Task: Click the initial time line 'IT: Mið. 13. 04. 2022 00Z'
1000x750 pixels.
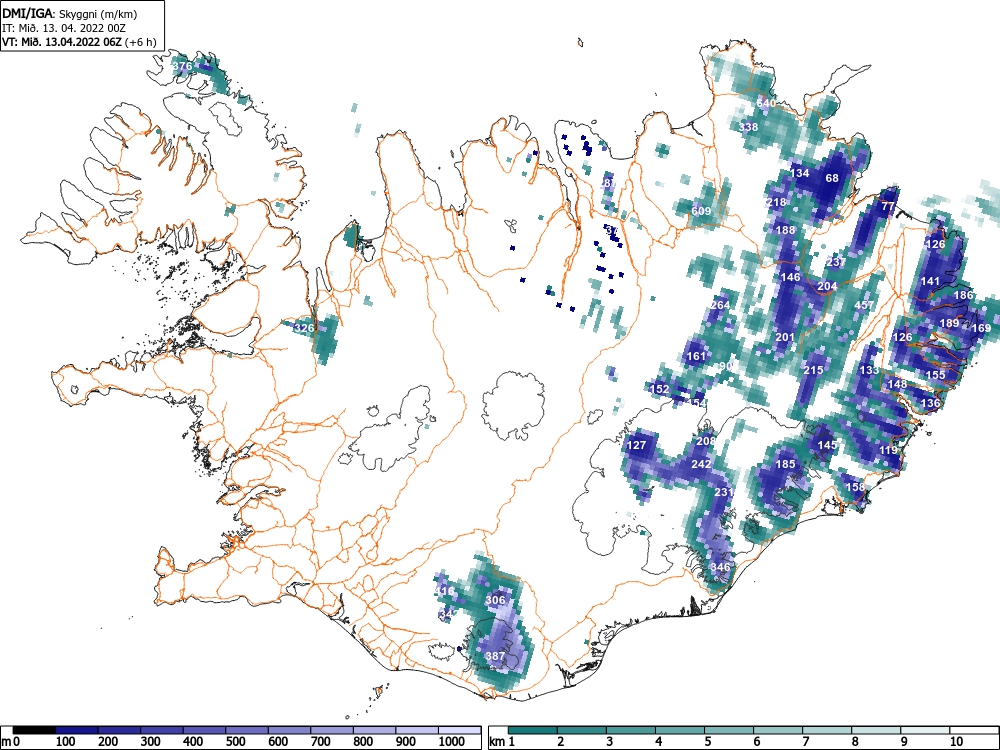Action: tap(64, 28)
